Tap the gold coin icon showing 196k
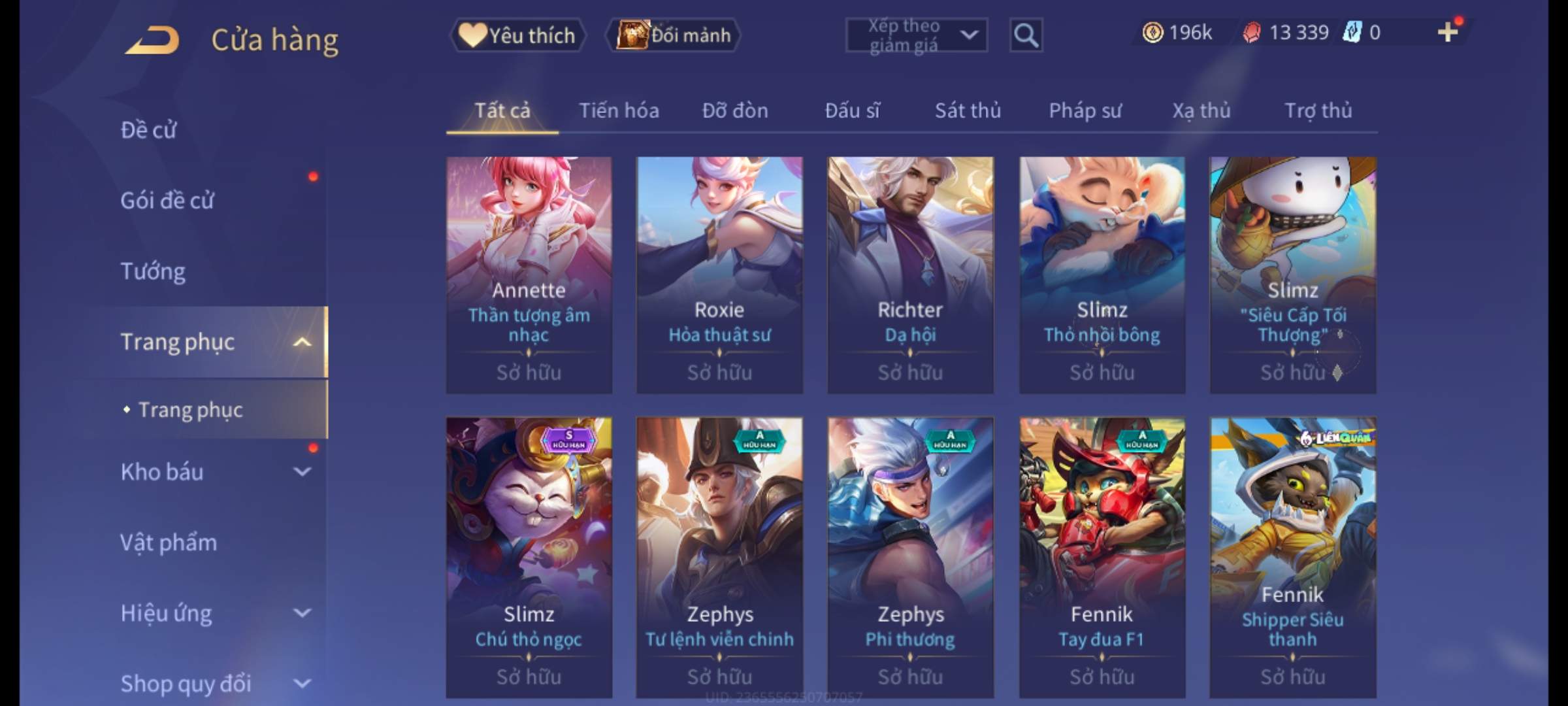 click(1152, 33)
